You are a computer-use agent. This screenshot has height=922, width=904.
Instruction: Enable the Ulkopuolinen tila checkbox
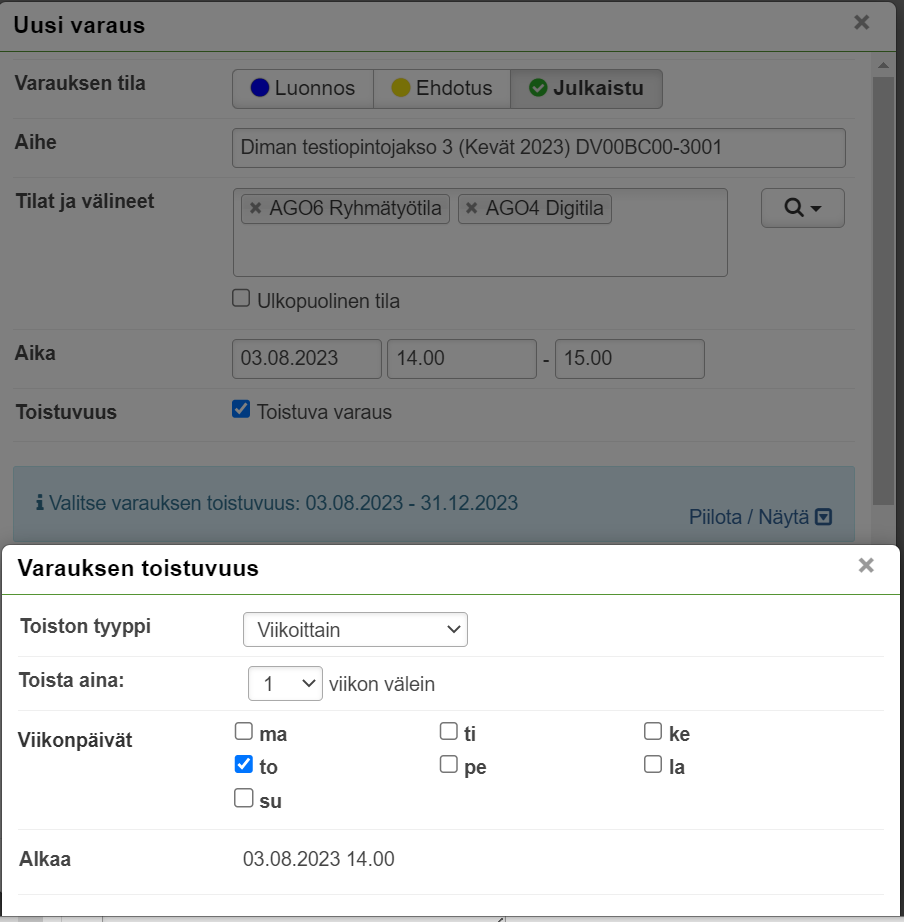click(241, 298)
